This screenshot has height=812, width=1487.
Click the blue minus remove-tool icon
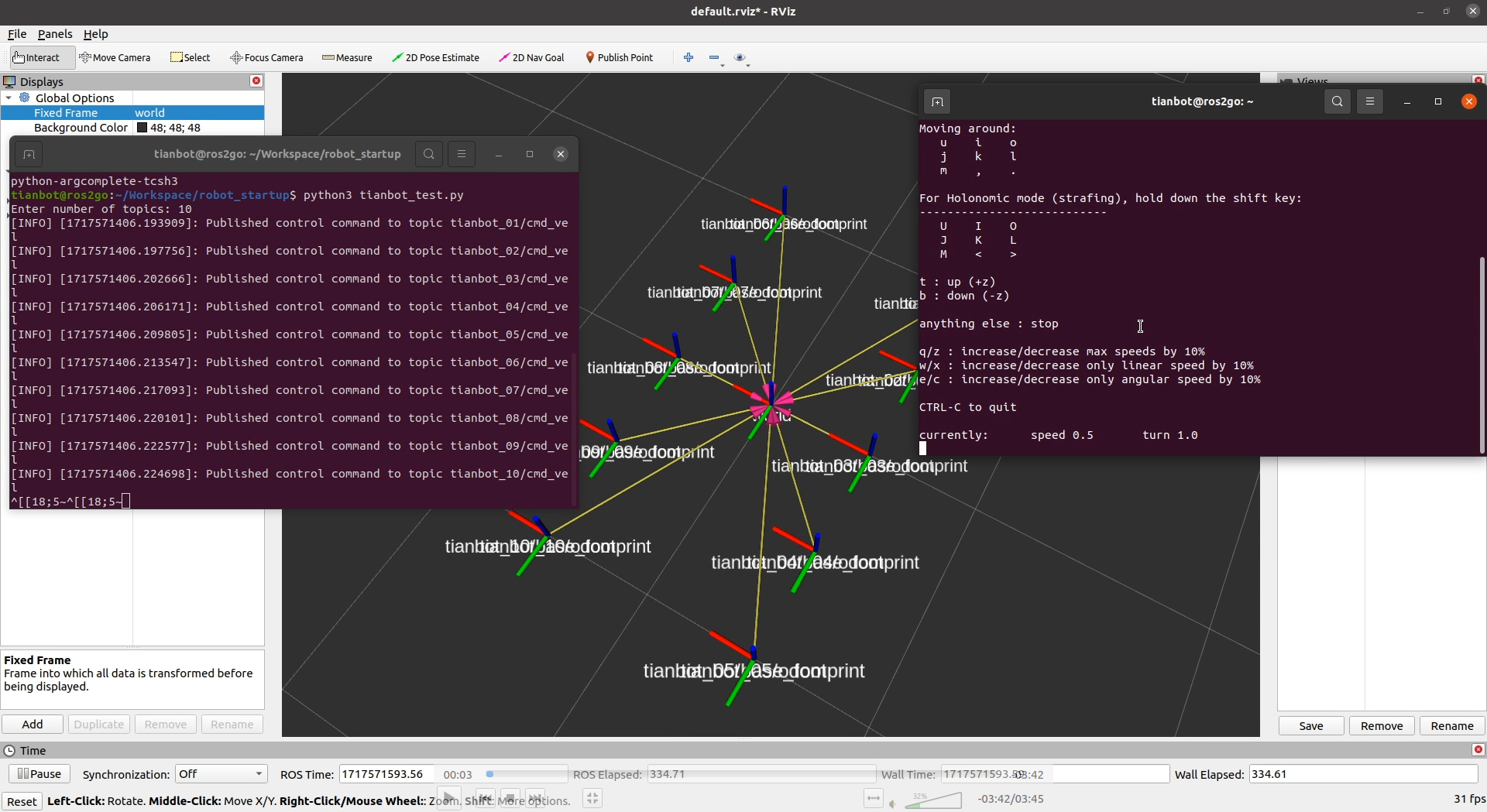(x=714, y=57)
